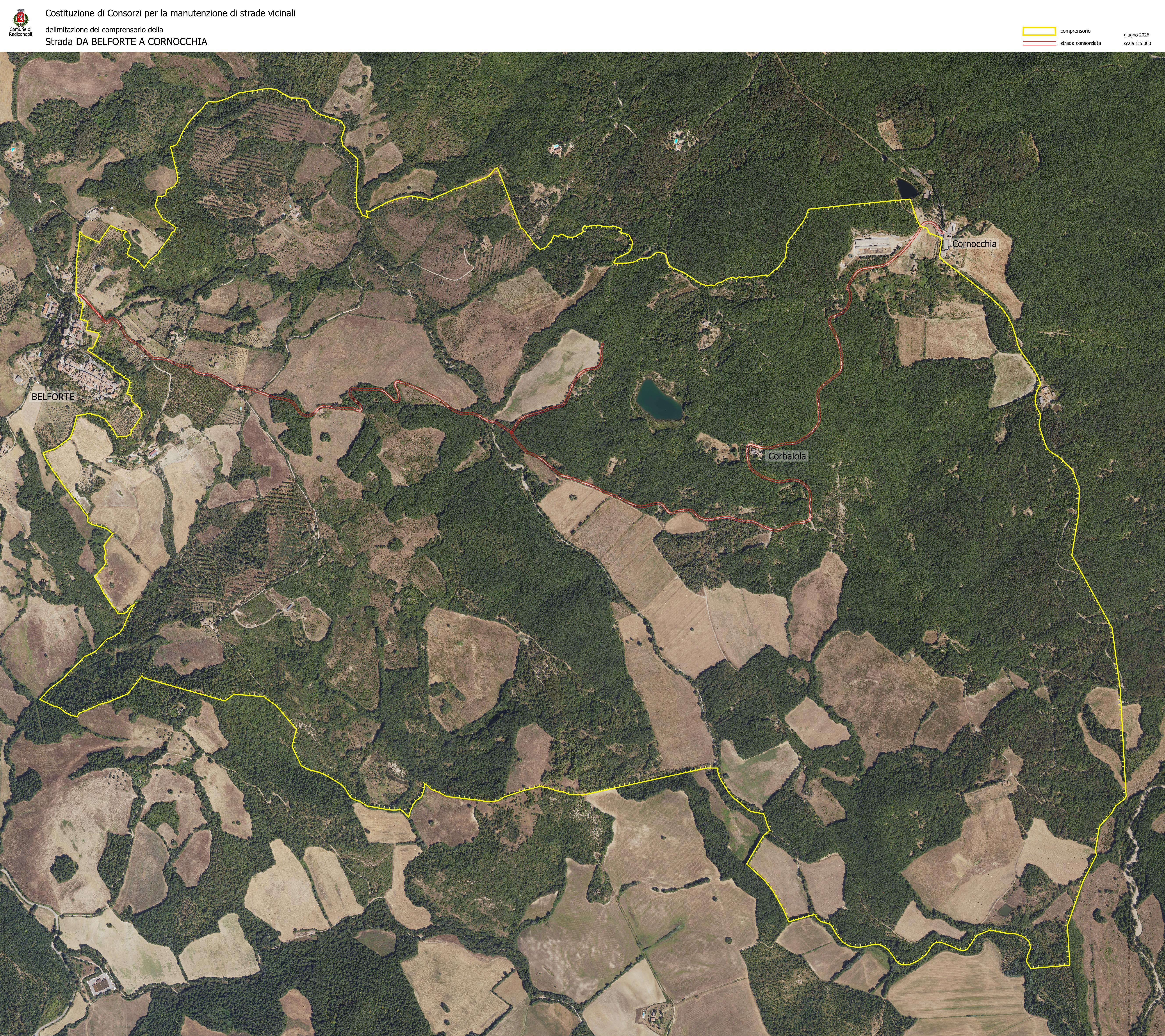Select the BELFORTE map label

[53, 397]
